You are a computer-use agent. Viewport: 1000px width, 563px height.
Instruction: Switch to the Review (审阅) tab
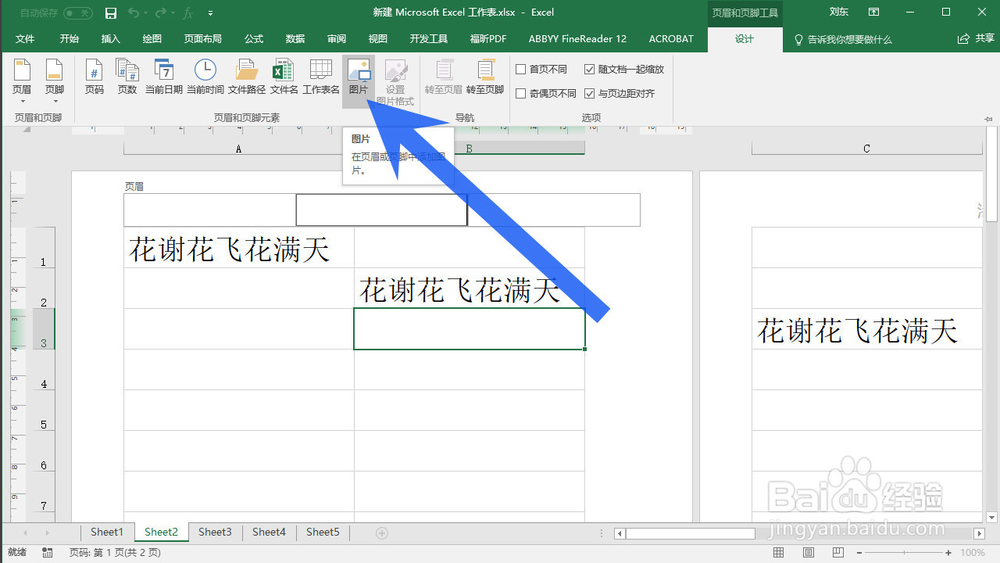point(336,39)
